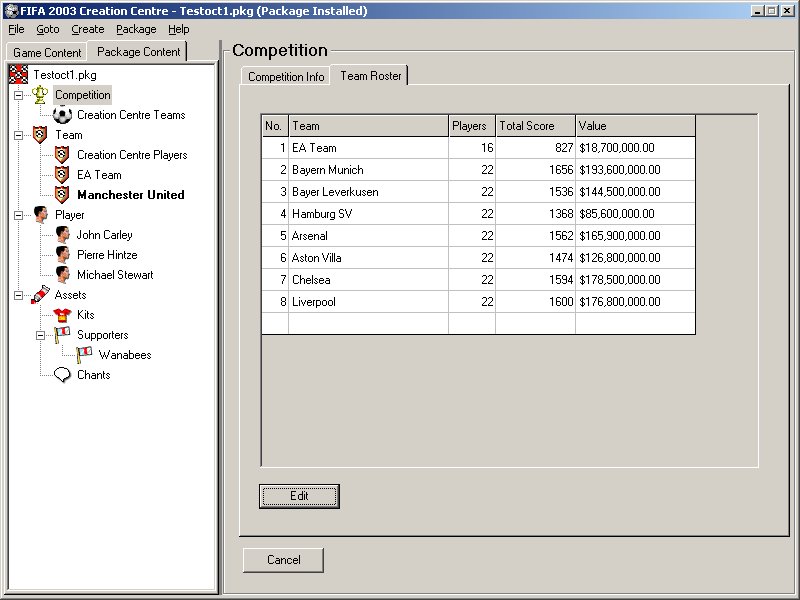The width and height of the screenshot is (800, 600).
Task: Click the Testoct1.pkg checkered package icon
Action: point(18,74)
